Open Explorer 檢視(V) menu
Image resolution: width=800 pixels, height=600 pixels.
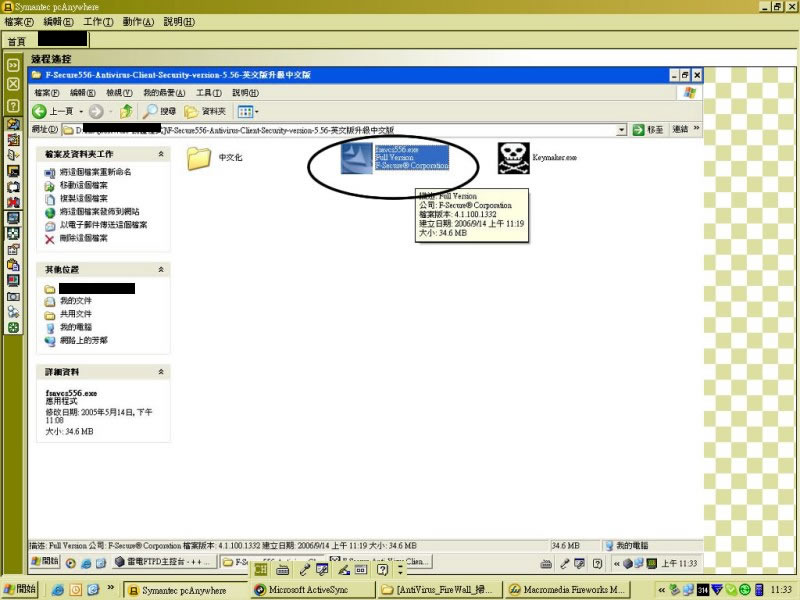(119, 93)
